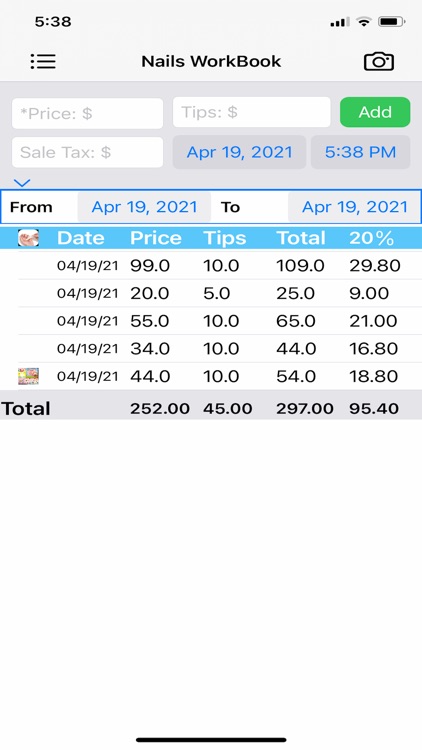The height and width of the screenshot is (750, 422).
Task: Click the Price column header
Action: pyautogui.click(x=155, y=238)
